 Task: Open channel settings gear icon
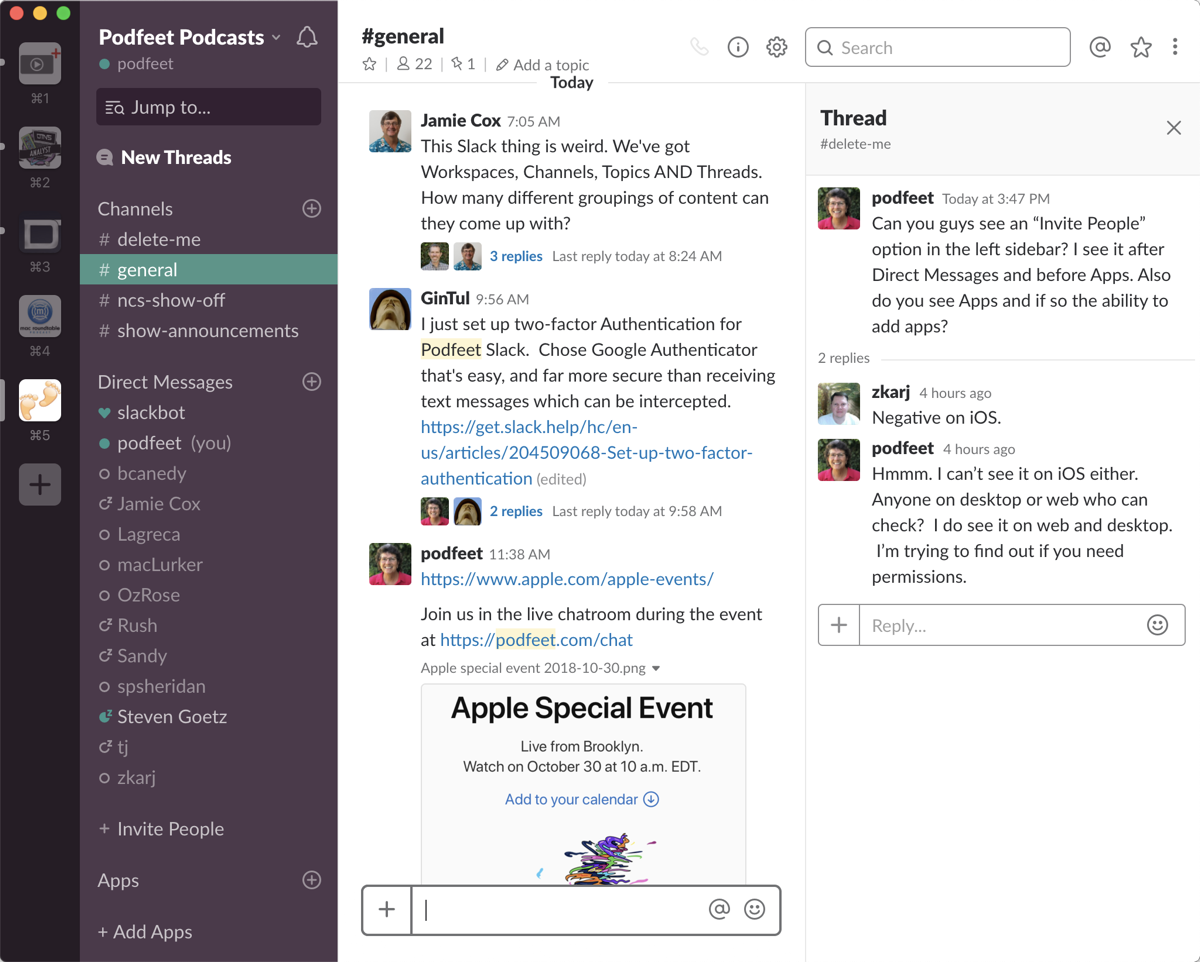[x=777, y=47]
